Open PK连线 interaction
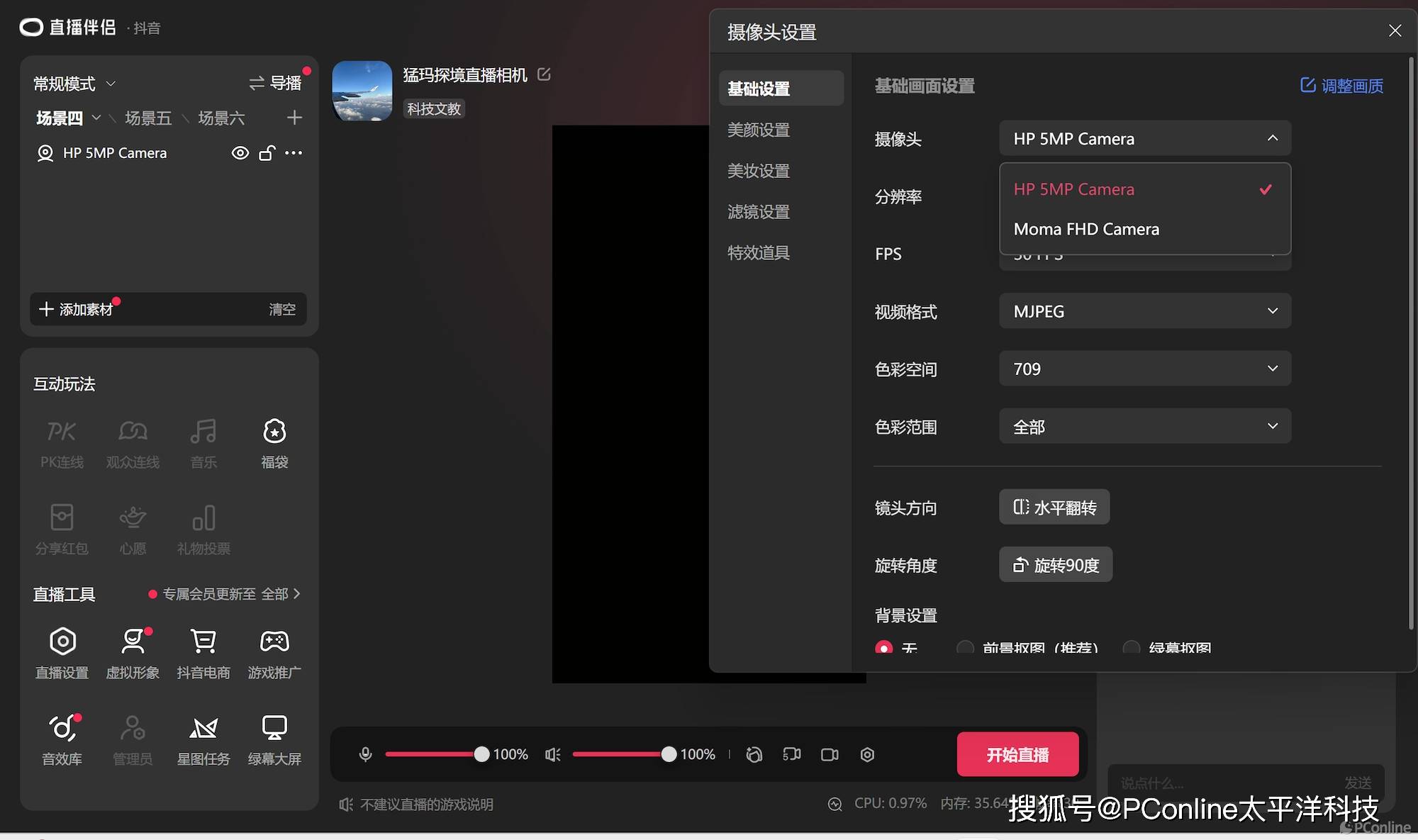The width and height of the screenshot is (1418, 840). point(62,443)
